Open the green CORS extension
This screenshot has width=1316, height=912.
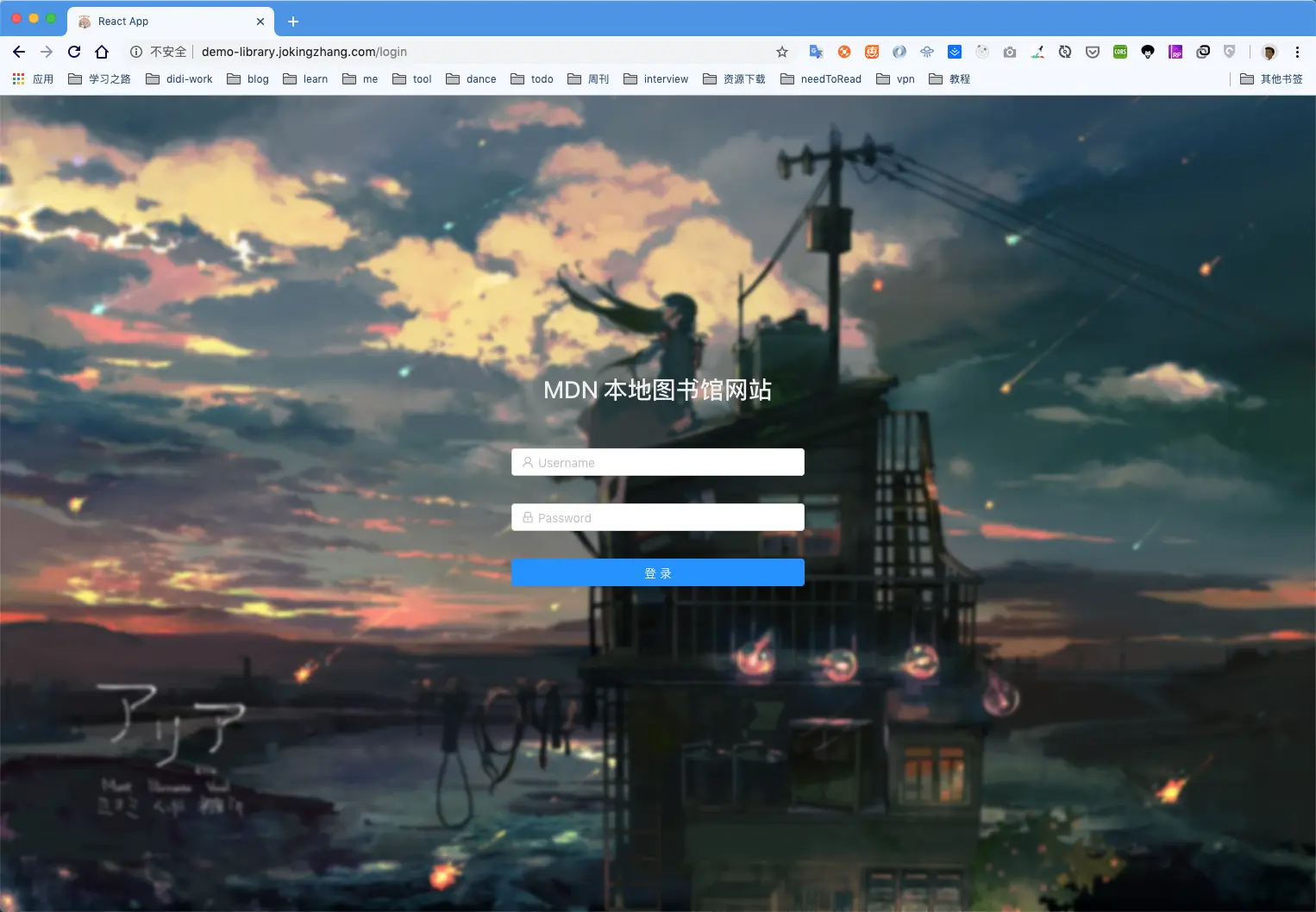point(1120,52)
